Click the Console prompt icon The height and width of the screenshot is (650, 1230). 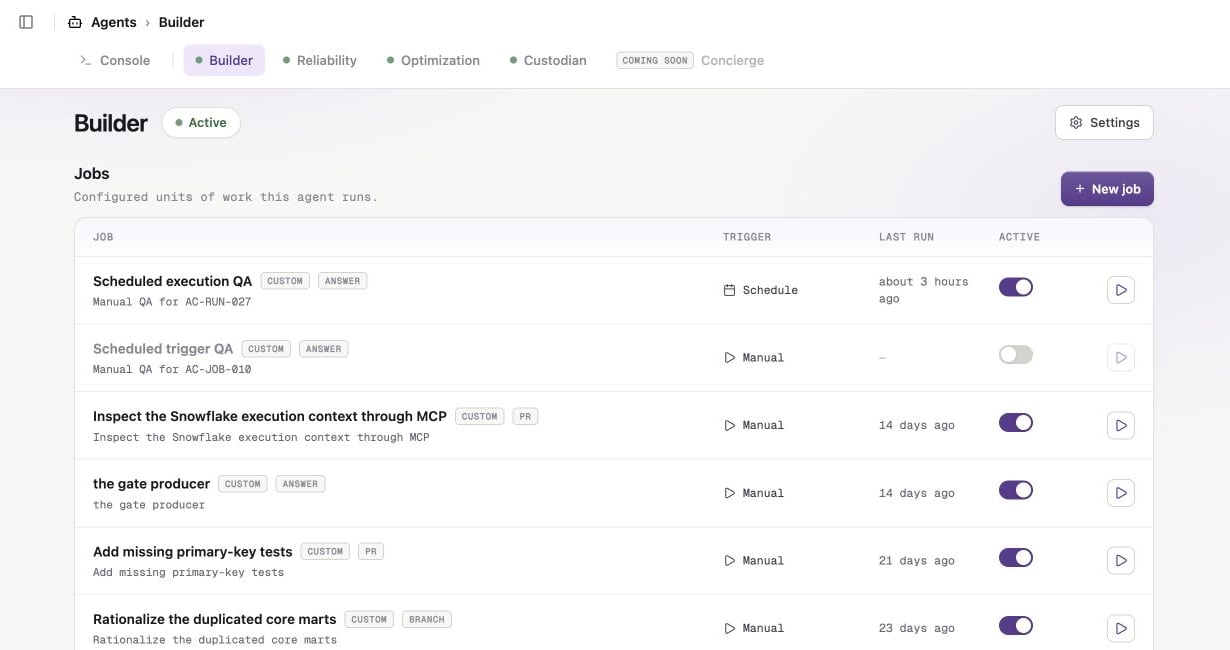86,60
